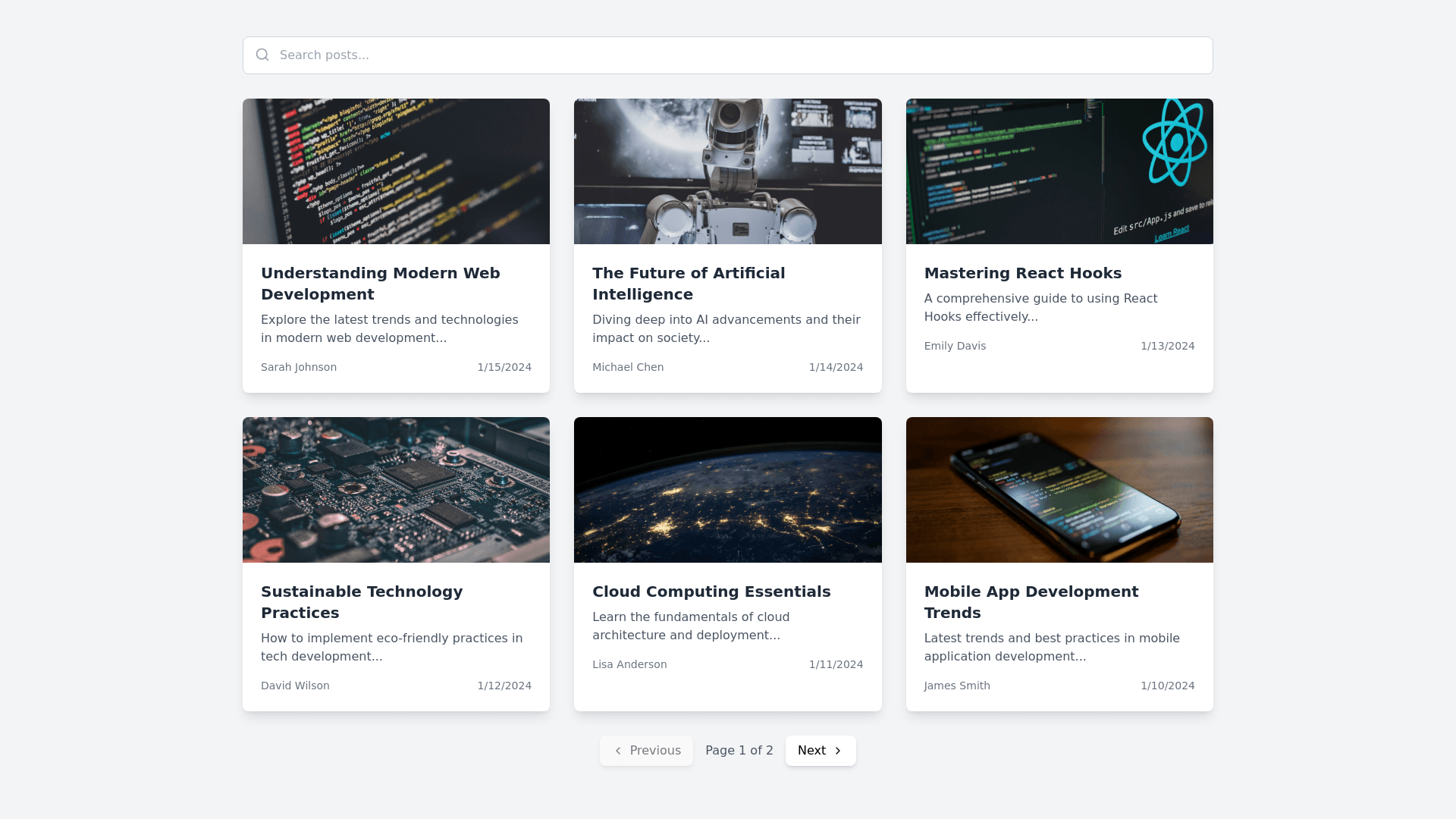Screen dimensions: 1456x819
Task: Click author name Sarah Johnson
Action: click(x=298, y=367)
